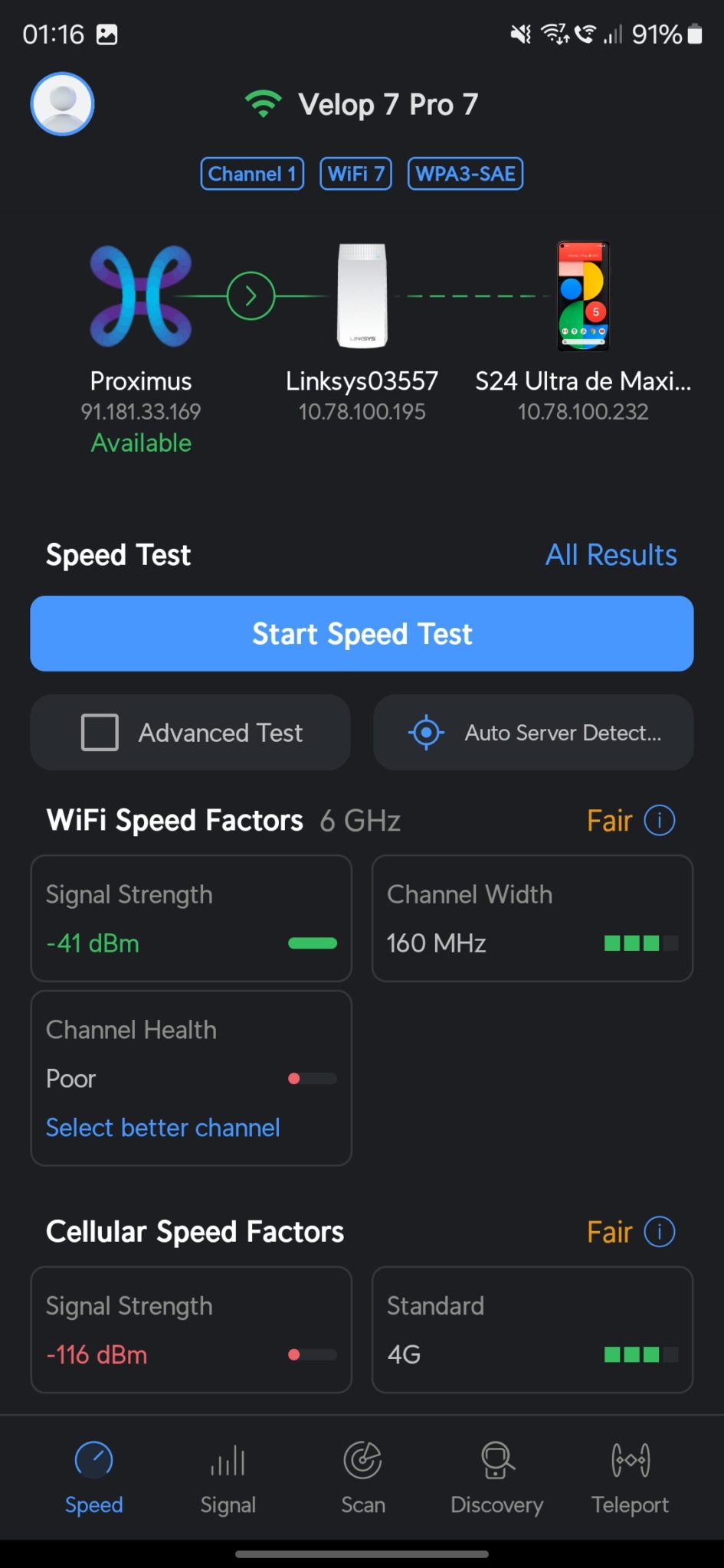Tap the green WiFi signal icon
724x1568 pixels.
coord(263,104)
